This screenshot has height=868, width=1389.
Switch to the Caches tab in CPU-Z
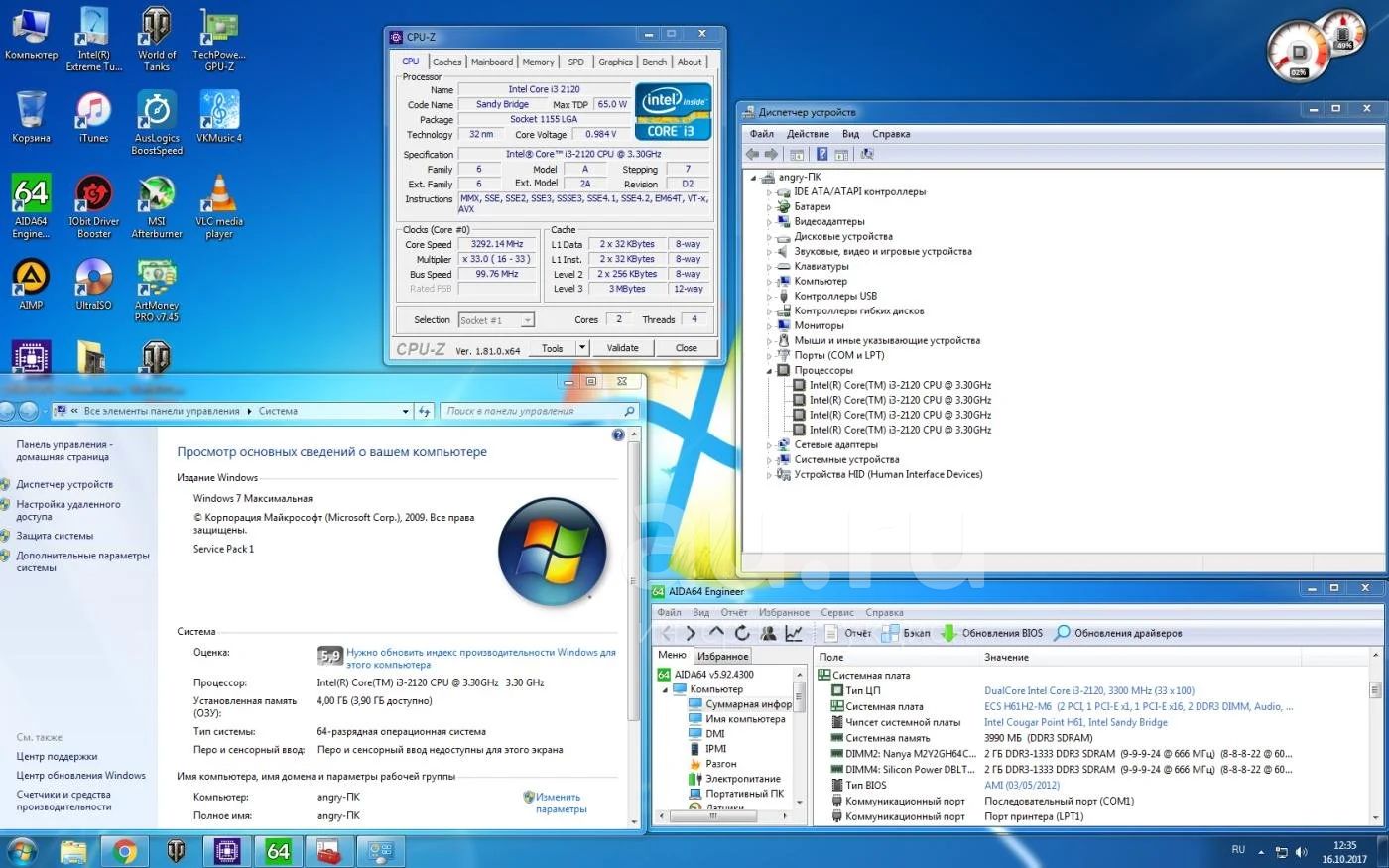tap(446, 62)
